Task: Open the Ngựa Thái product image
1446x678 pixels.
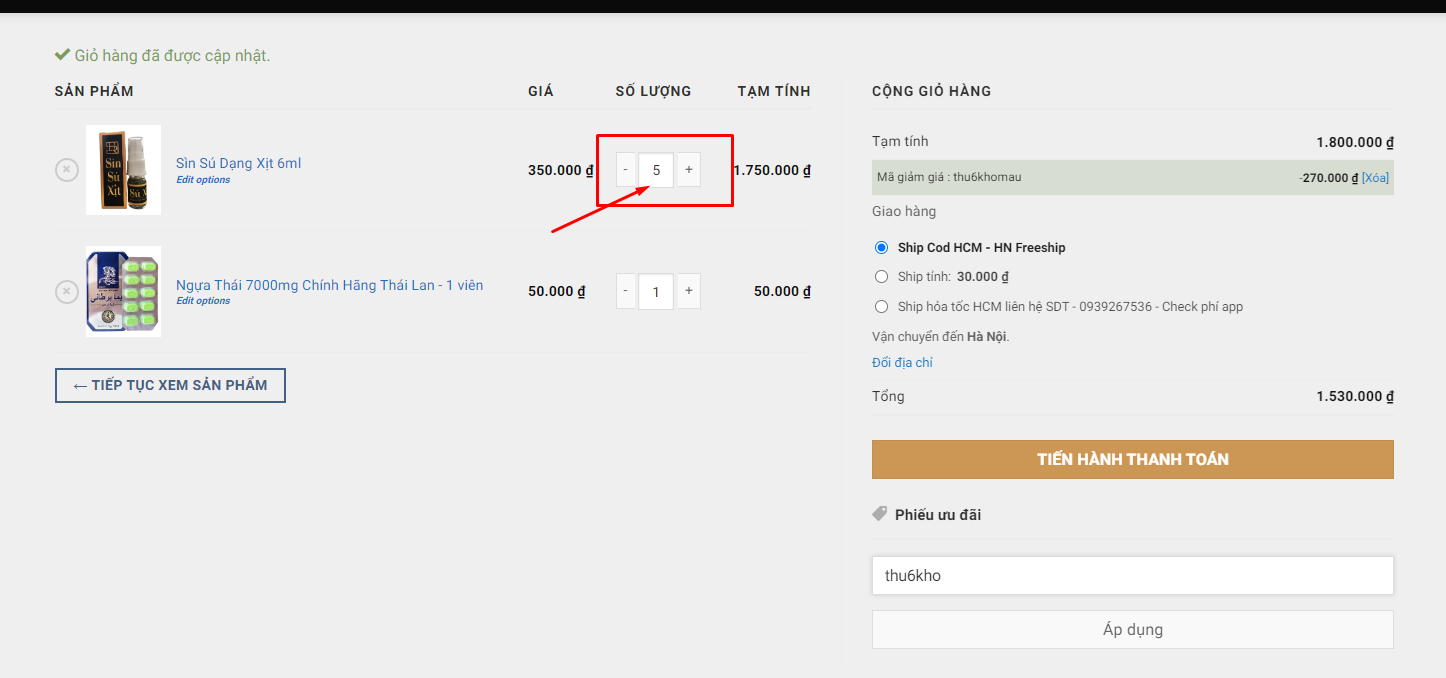Action: pos(123,291)
